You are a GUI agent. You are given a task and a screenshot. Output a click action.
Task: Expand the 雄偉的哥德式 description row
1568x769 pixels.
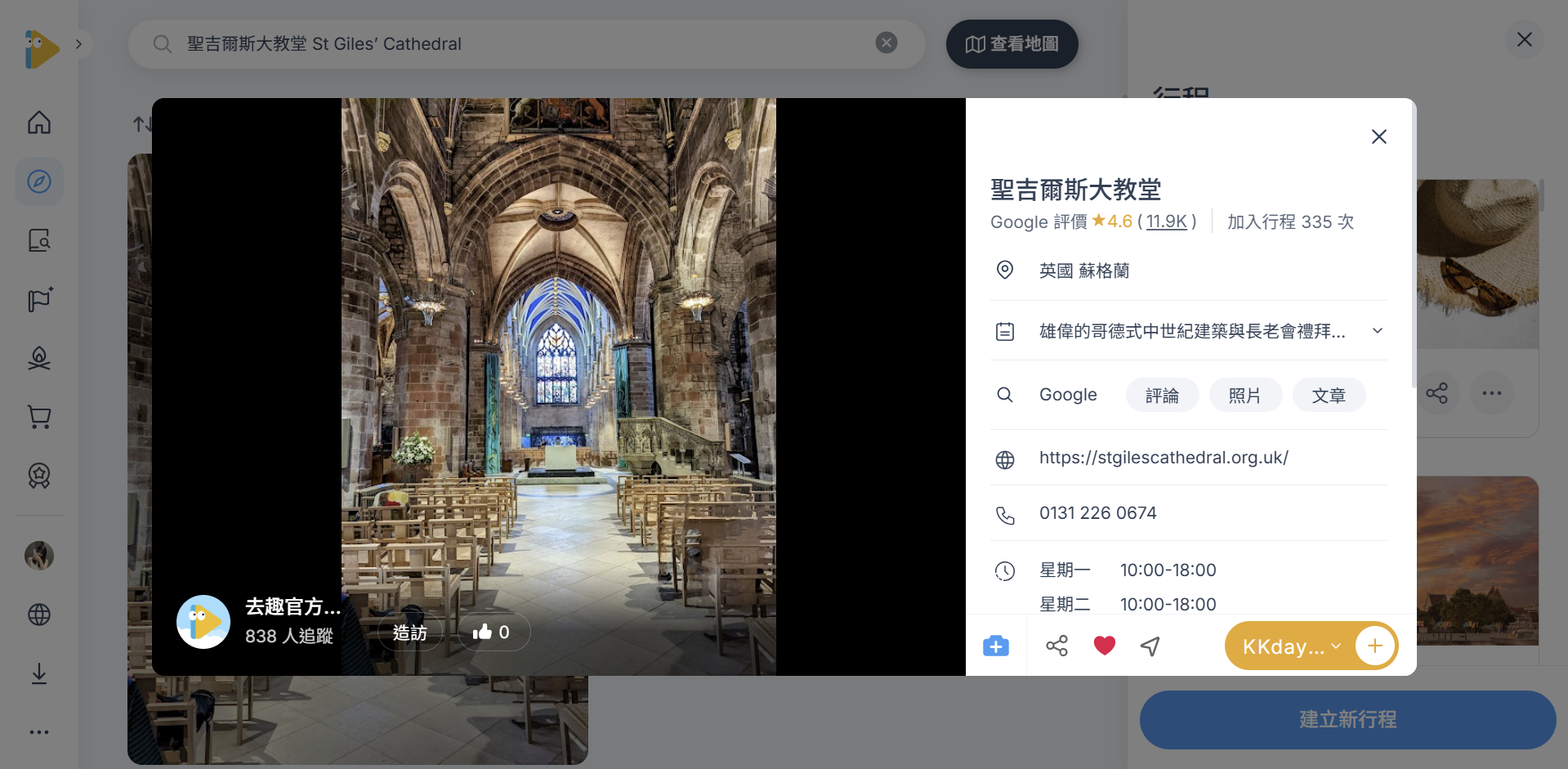pyautogui.click(x=1189, y=331)
